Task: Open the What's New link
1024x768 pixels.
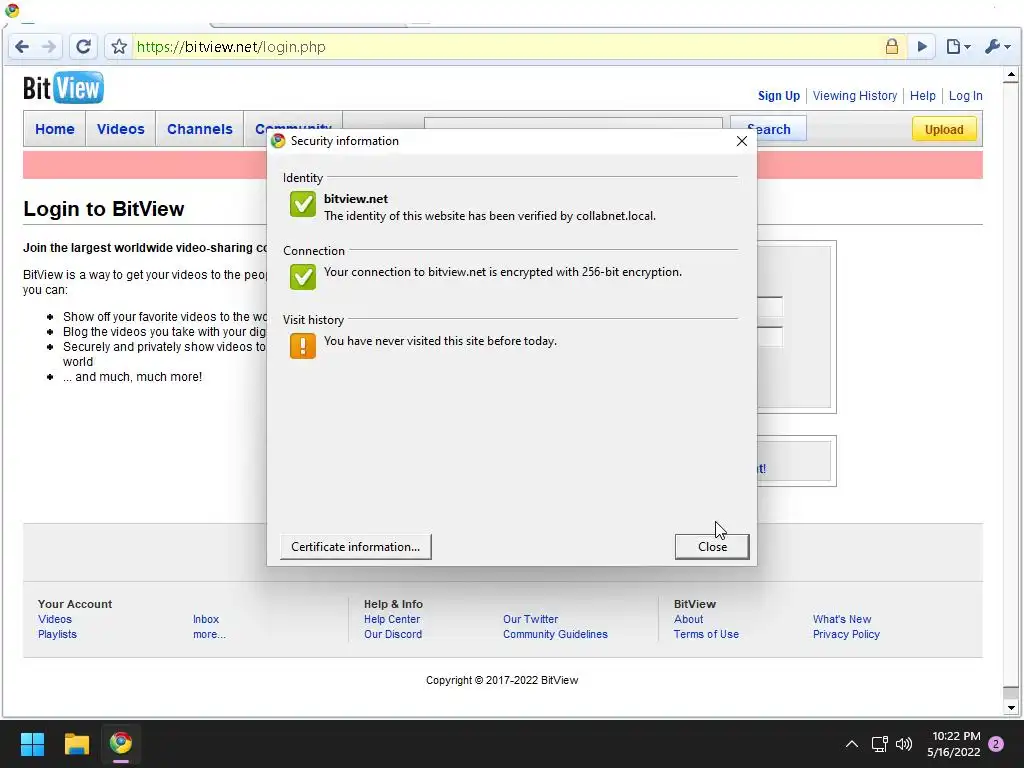Action: [842, 619]
